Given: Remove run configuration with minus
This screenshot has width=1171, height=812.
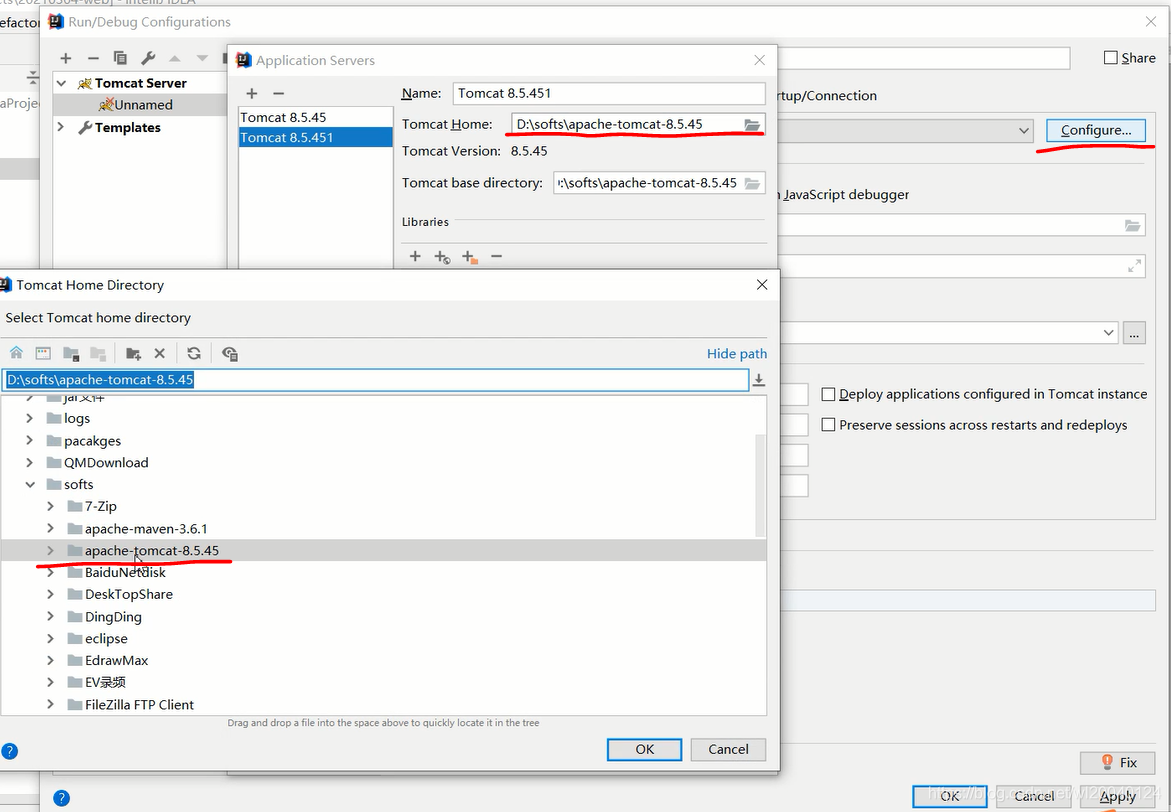Looking at the screenshot, I should pos(93,58).
